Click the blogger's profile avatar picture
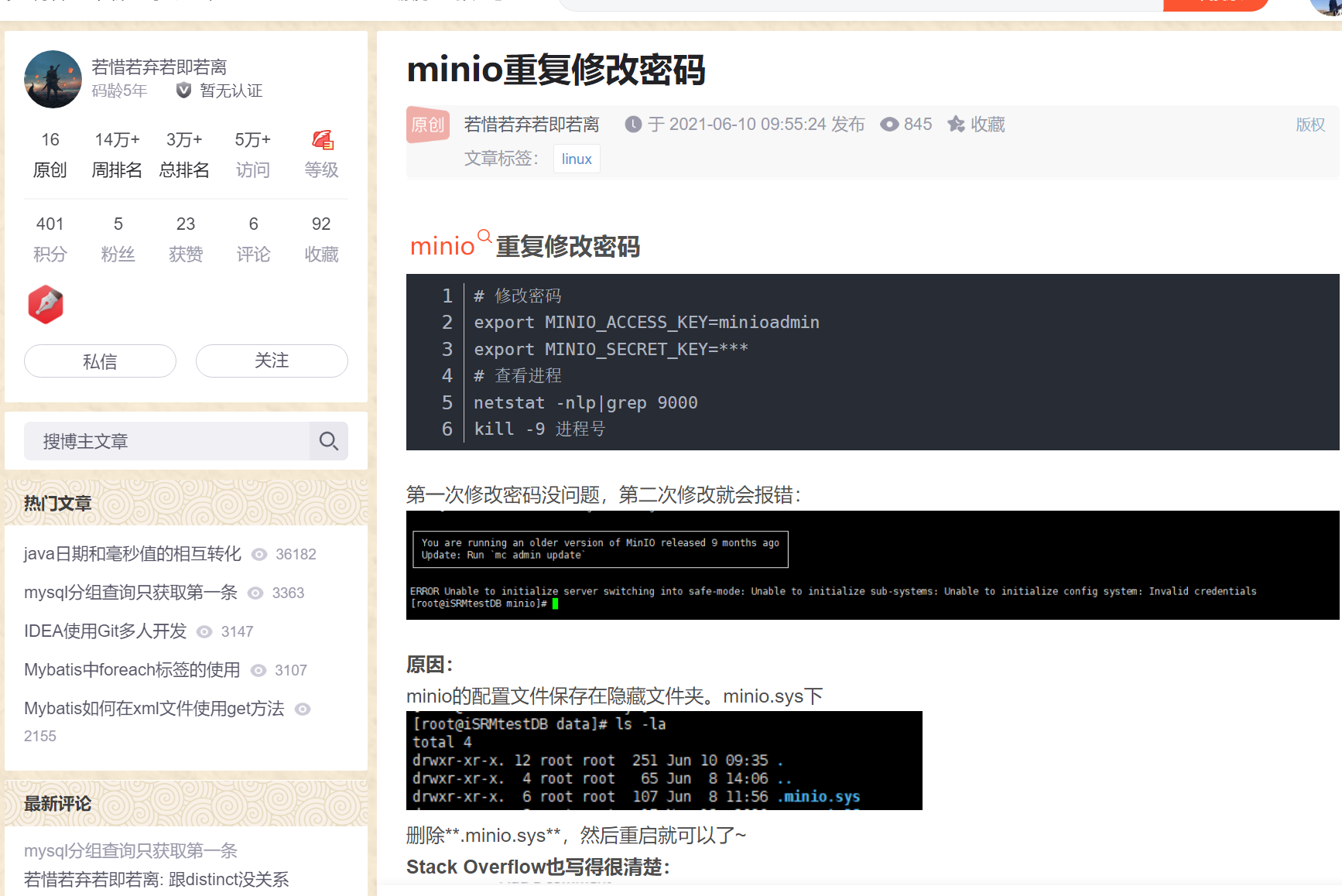 coord(52,79)
